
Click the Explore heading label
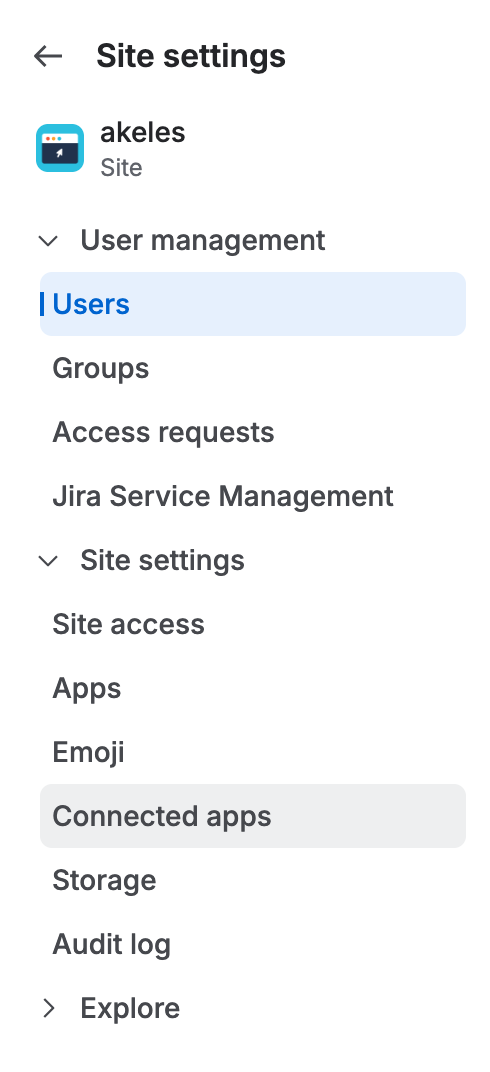[x=130, y=1008]
